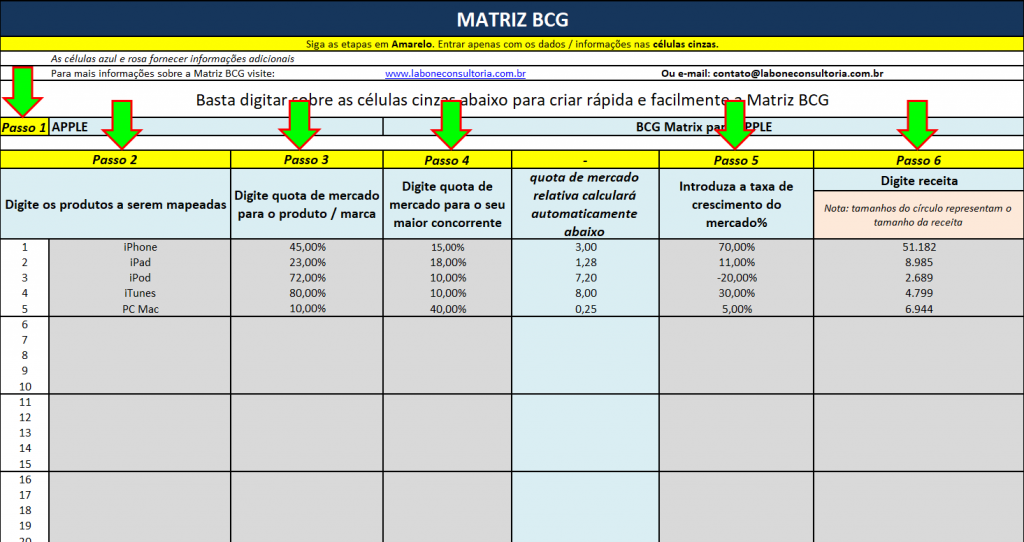Click PC Mac's 10,00% market share cell
Image resolution: width=1024 pixels, height=542 pixels.
pyautogui.click(x=307, y=309)
